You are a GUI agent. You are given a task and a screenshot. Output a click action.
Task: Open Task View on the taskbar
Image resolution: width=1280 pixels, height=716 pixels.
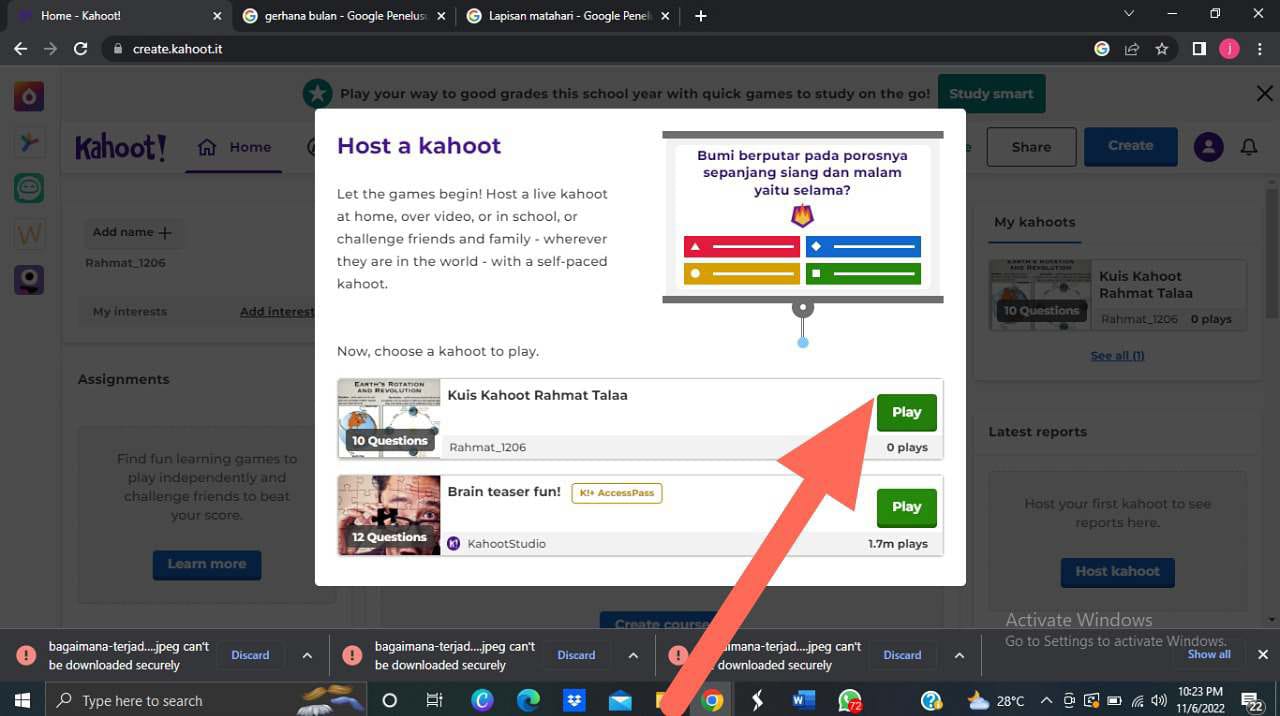[x=434, y=700]
